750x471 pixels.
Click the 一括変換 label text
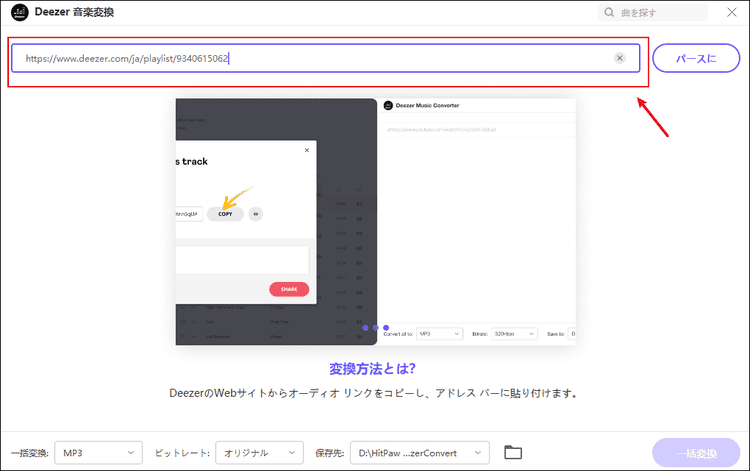30,453
